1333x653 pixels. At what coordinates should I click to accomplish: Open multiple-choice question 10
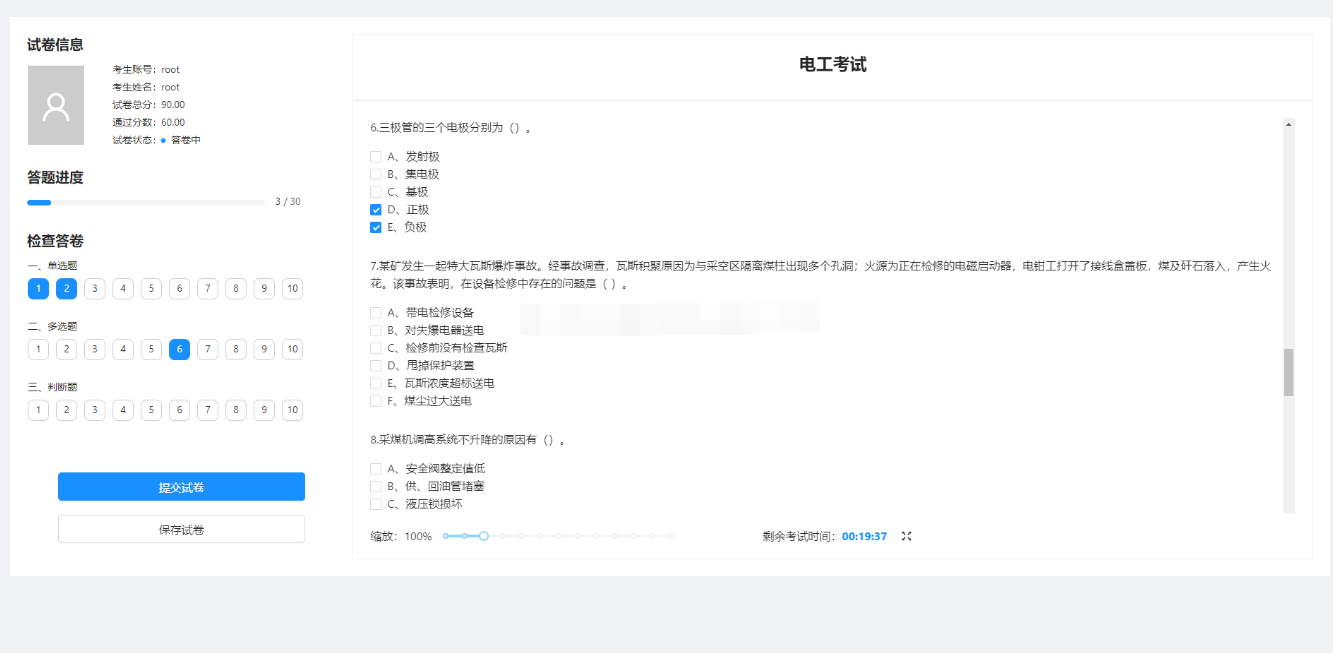[x=292, y=349]
